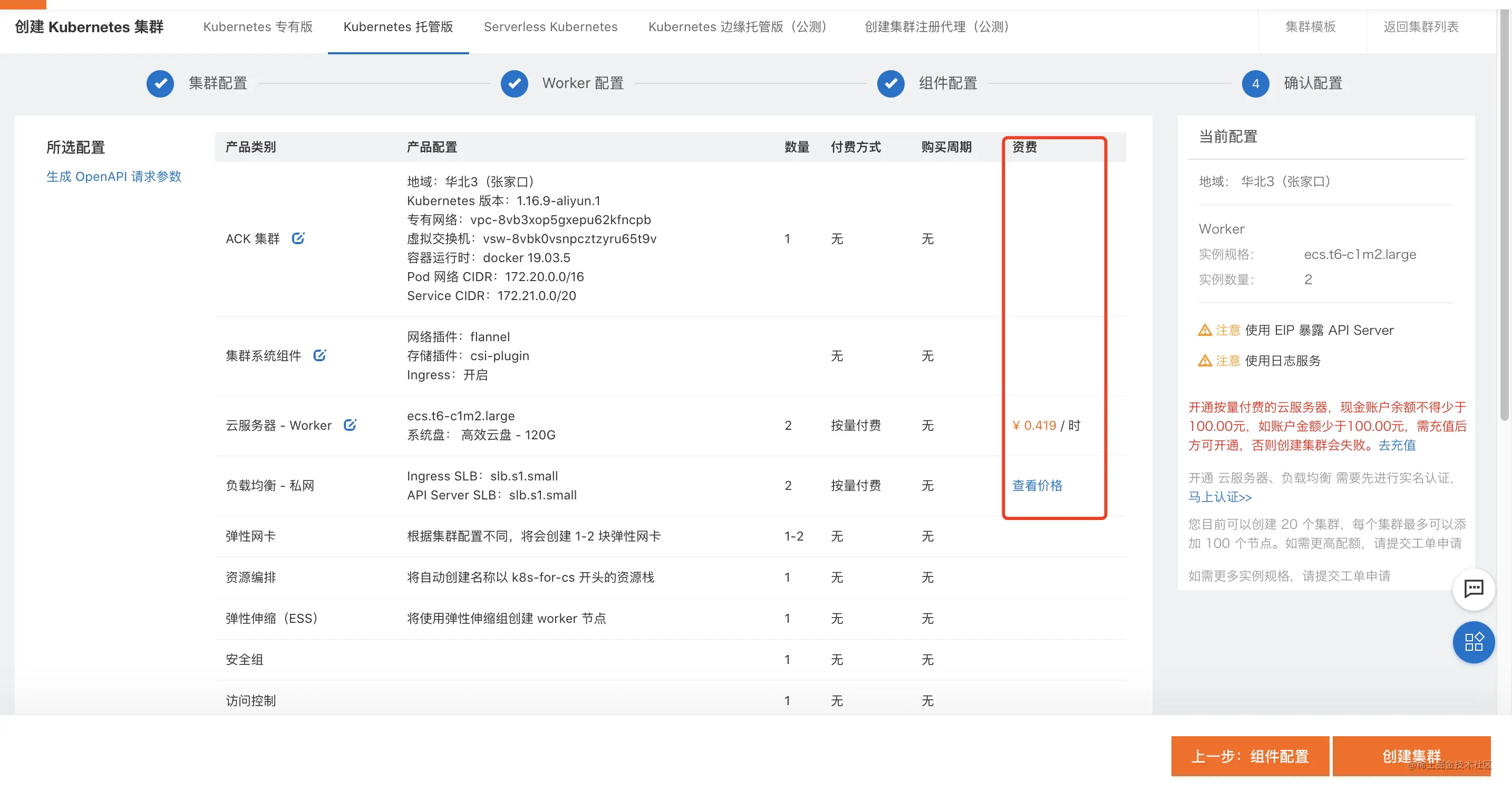Open 集群模板
1512x790 pixels.
[x=1311, y=27]
